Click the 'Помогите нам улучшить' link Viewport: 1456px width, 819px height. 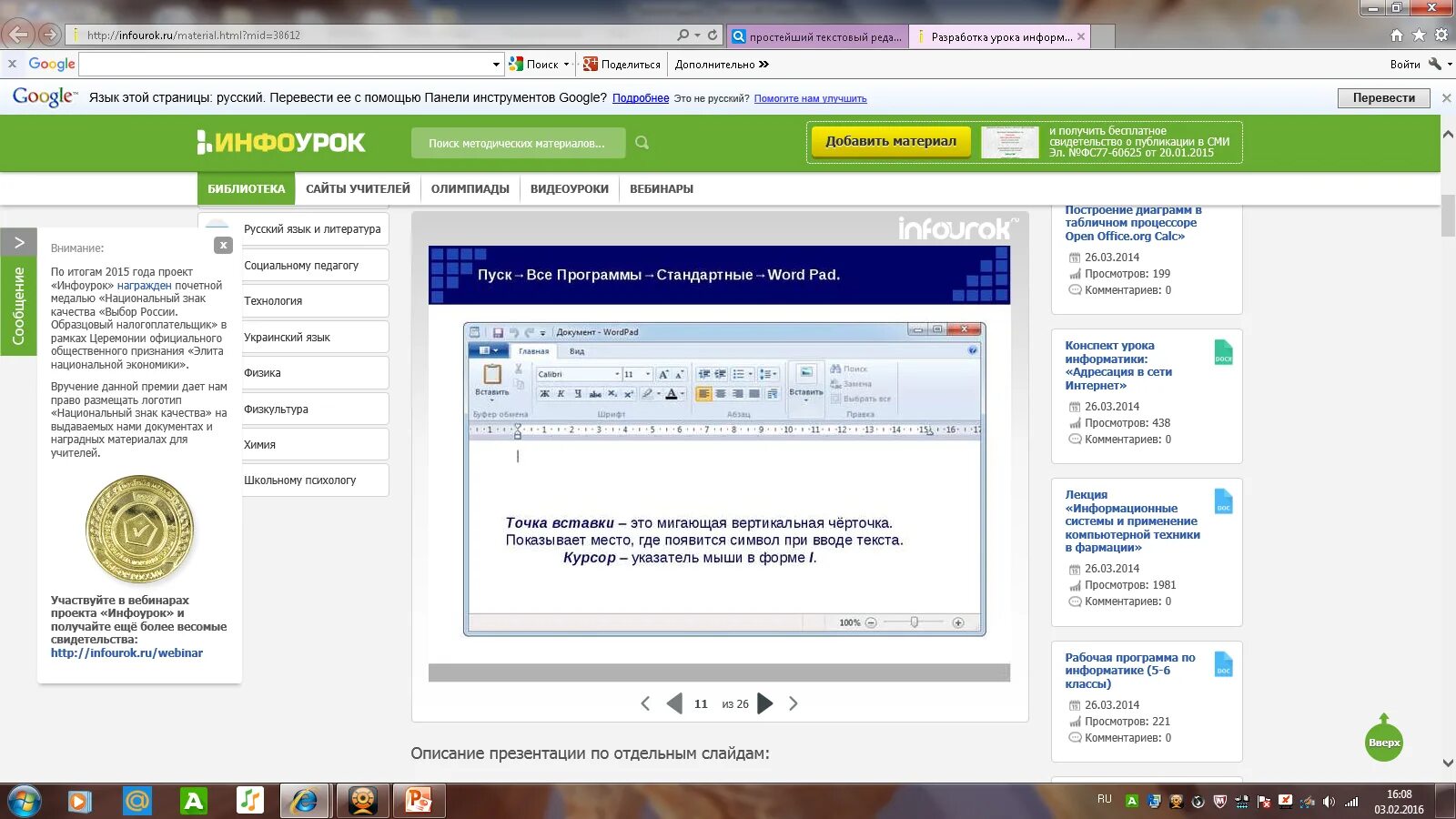tap(810, 98)
